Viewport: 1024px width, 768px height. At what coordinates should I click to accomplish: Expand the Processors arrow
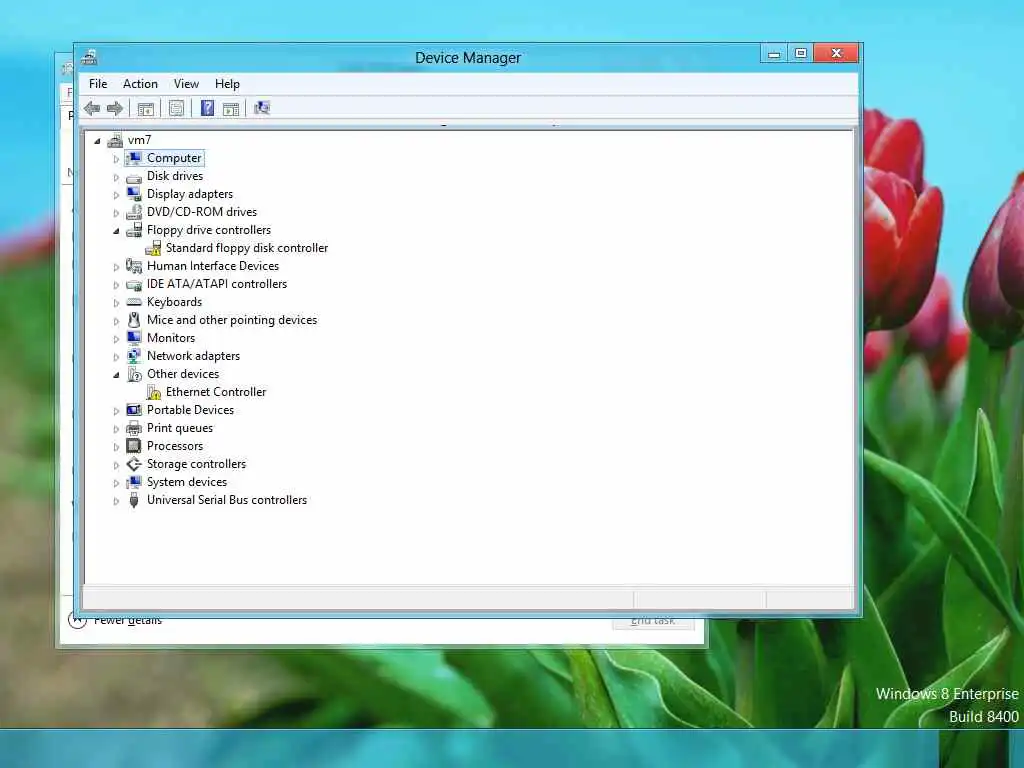tap(116, 447)
